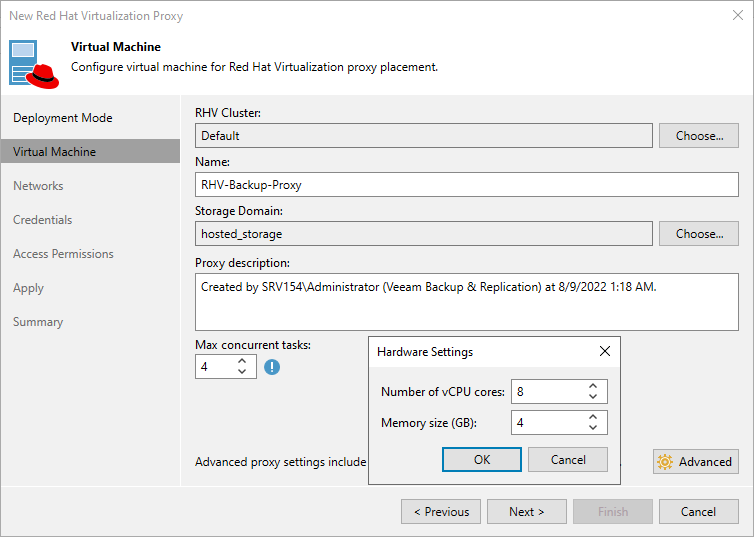Open the Deployment Mode step
This screenshot has width=754, height=537.
(x=62, y=118)
